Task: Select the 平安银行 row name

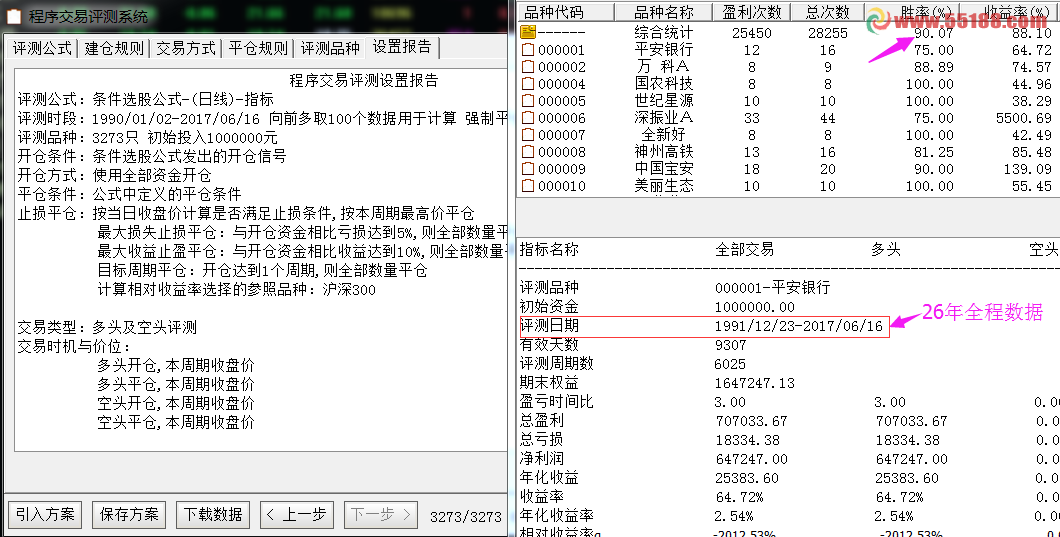Action: (x=664, y=49)
